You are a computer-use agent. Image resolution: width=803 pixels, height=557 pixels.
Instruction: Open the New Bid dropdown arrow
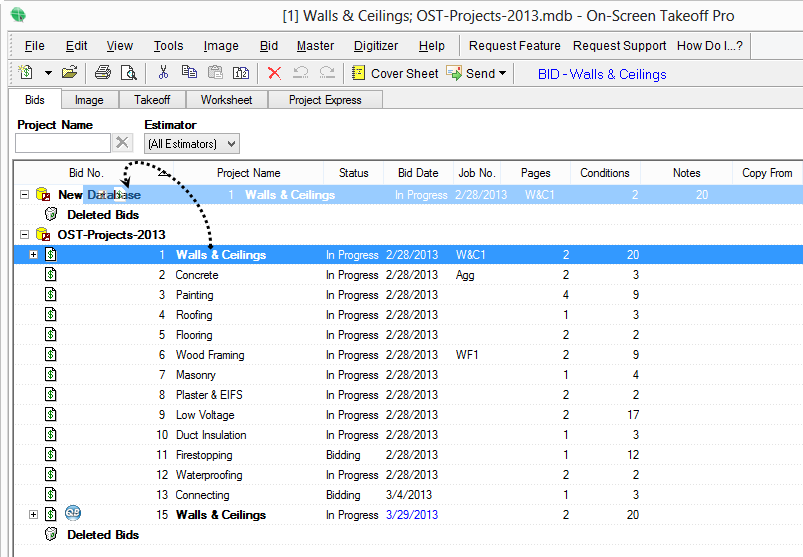coord(48,73)
